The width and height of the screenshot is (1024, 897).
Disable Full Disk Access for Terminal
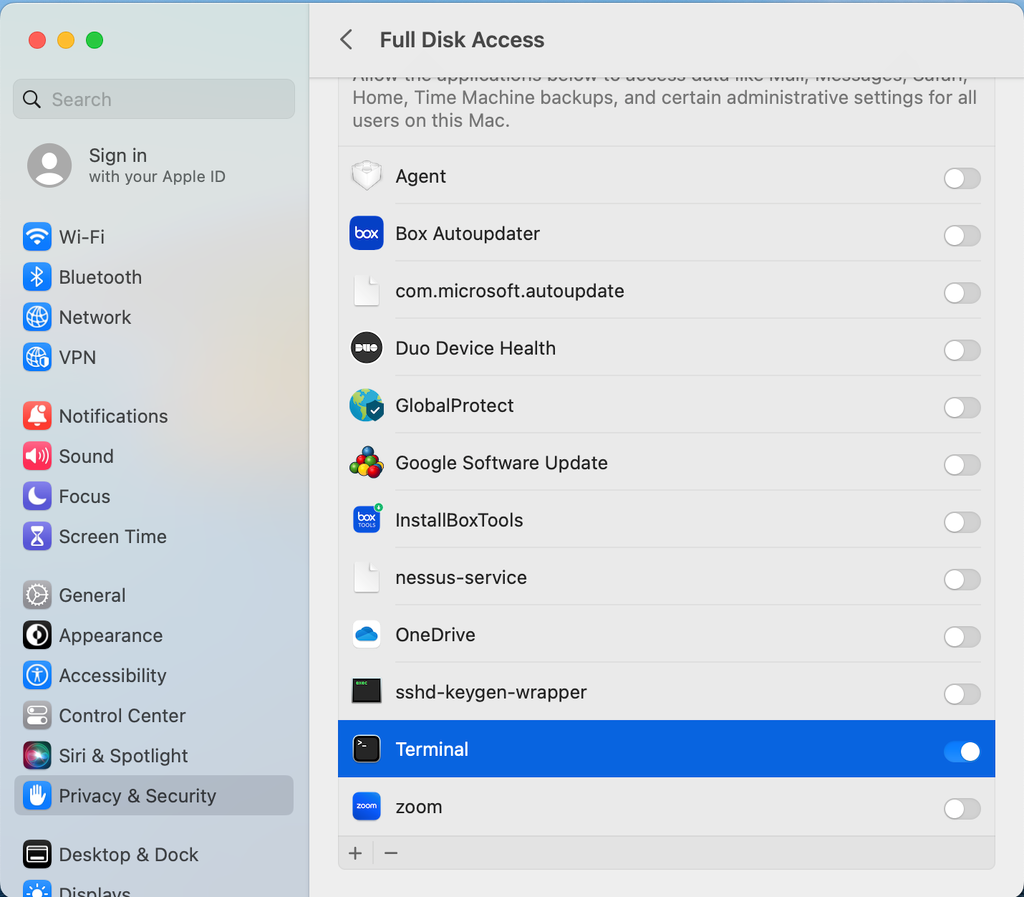pos(962,751)
